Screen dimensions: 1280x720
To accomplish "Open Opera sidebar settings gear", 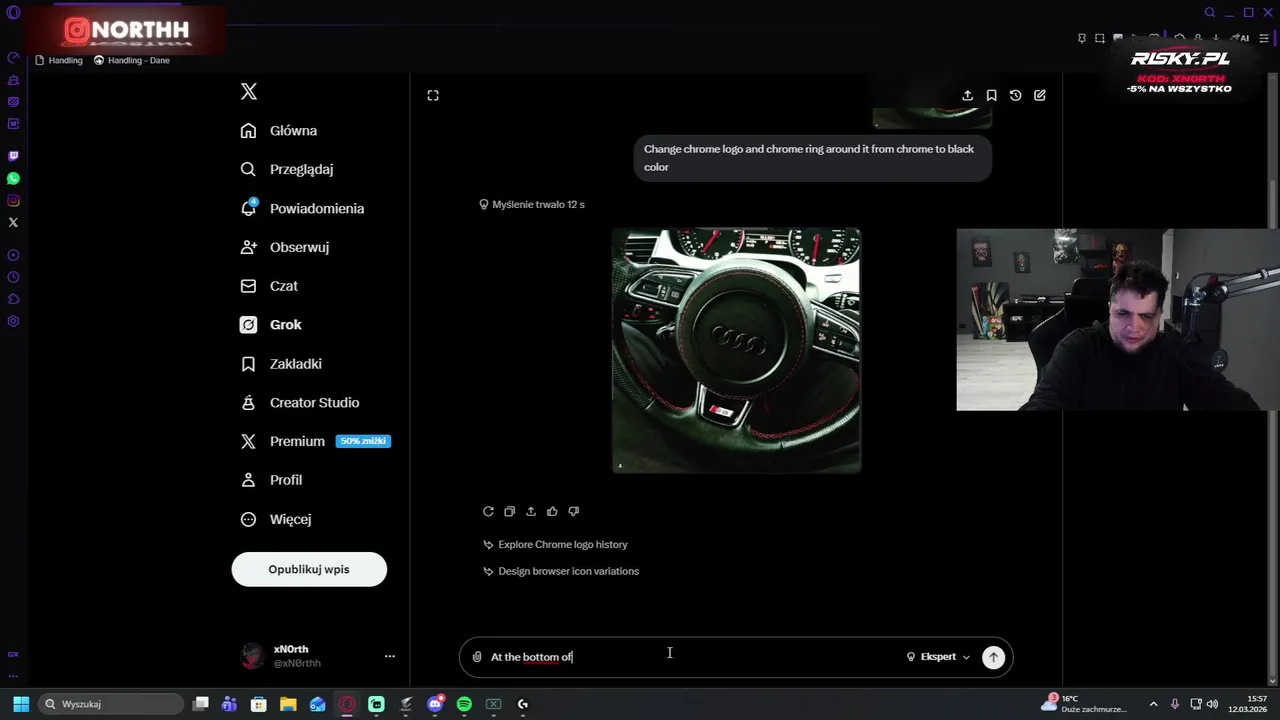I will [13, 321].
